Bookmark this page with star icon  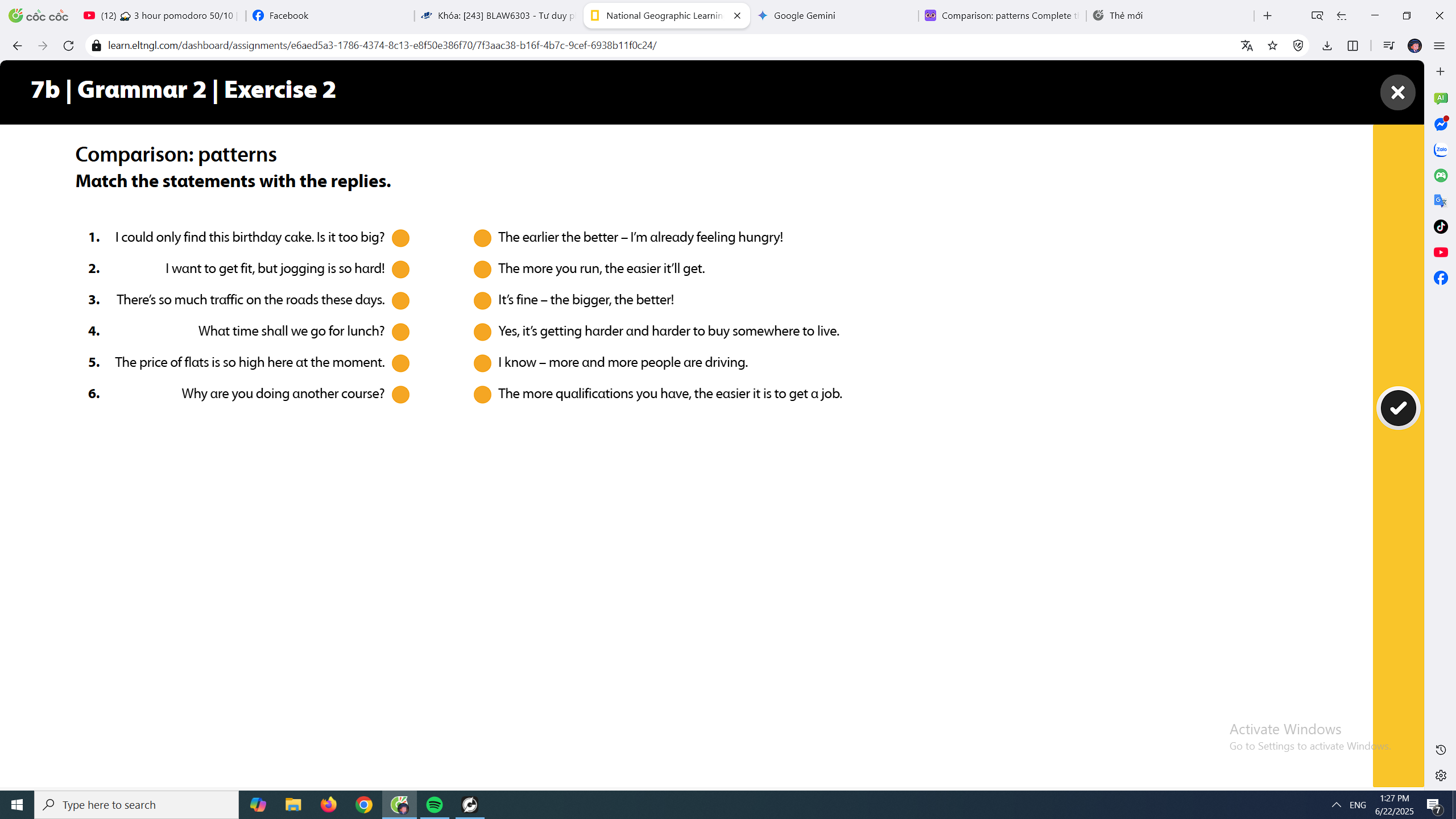(x=1272, y=45)
